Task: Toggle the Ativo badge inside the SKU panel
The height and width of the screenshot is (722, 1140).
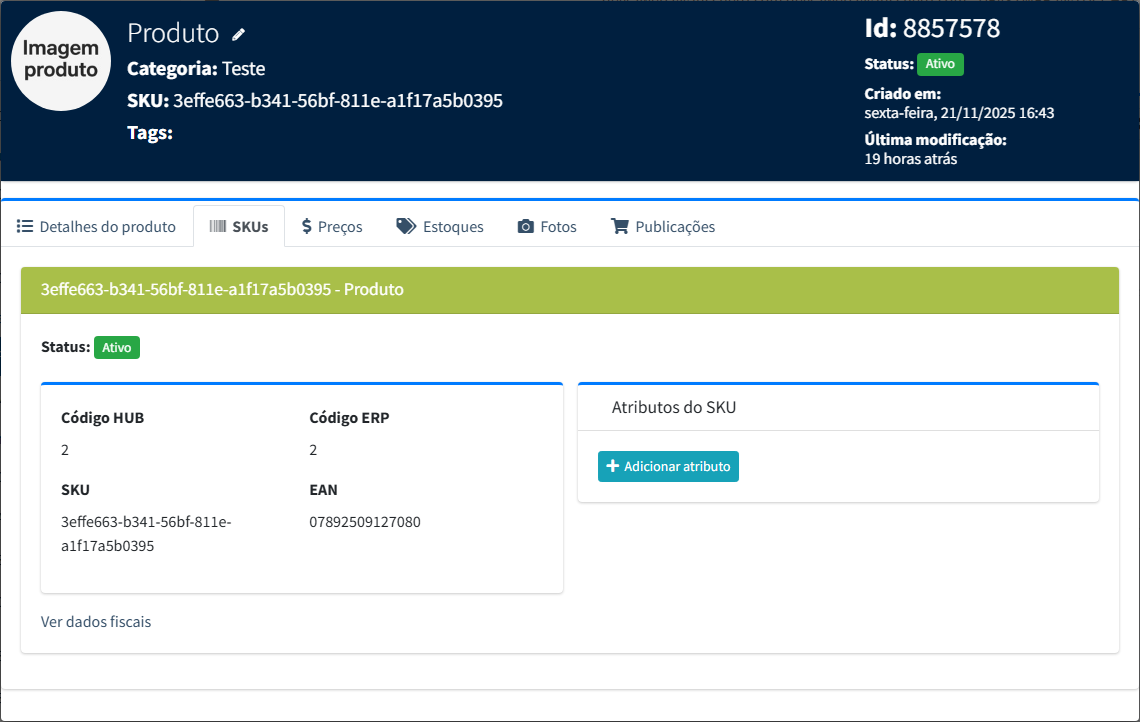Action: pyautogui.click(x=117, y=348)
